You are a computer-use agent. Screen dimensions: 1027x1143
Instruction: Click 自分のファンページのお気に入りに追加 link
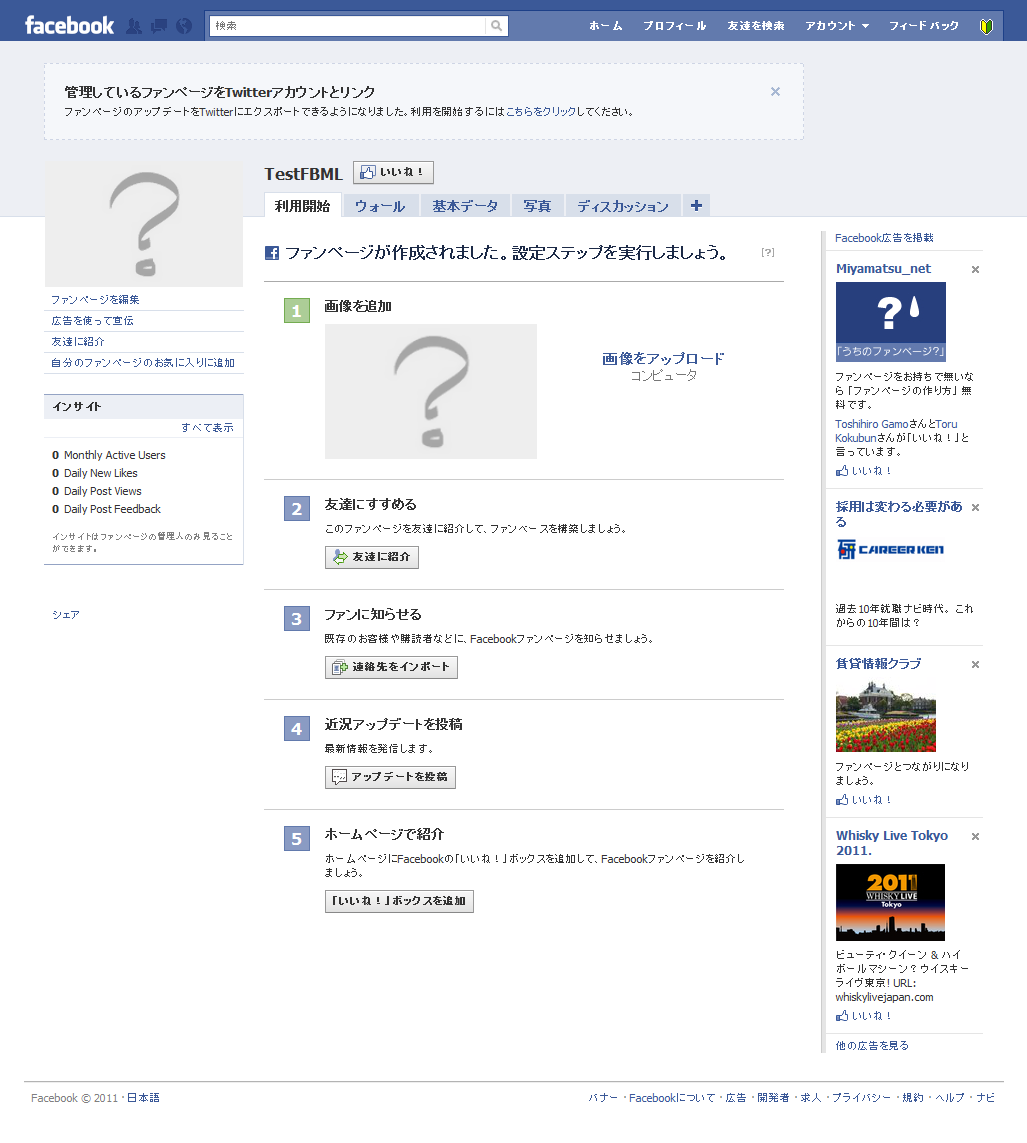click(x=143, y=363)
